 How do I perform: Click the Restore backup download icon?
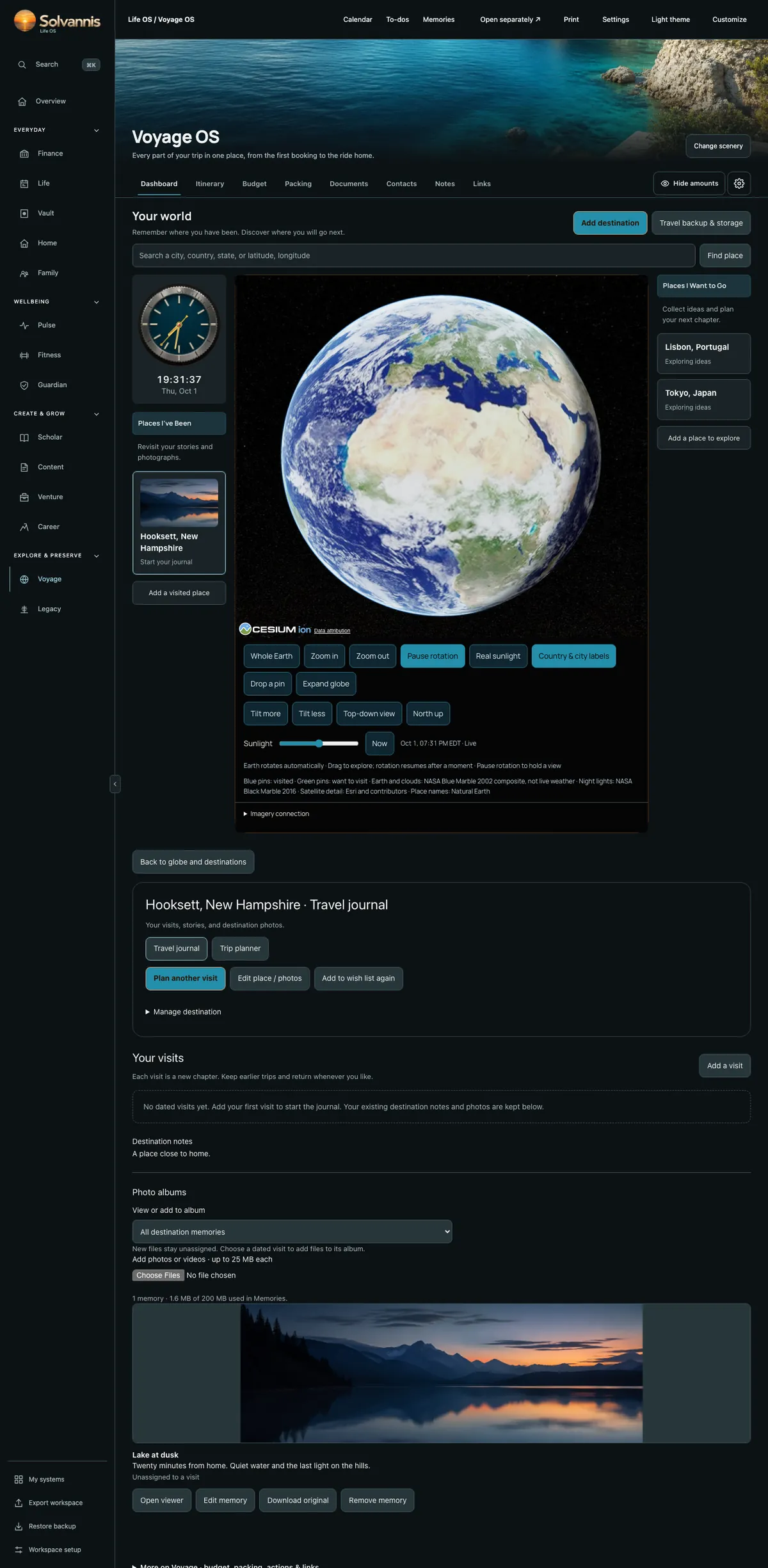(x=19, y=1526)
